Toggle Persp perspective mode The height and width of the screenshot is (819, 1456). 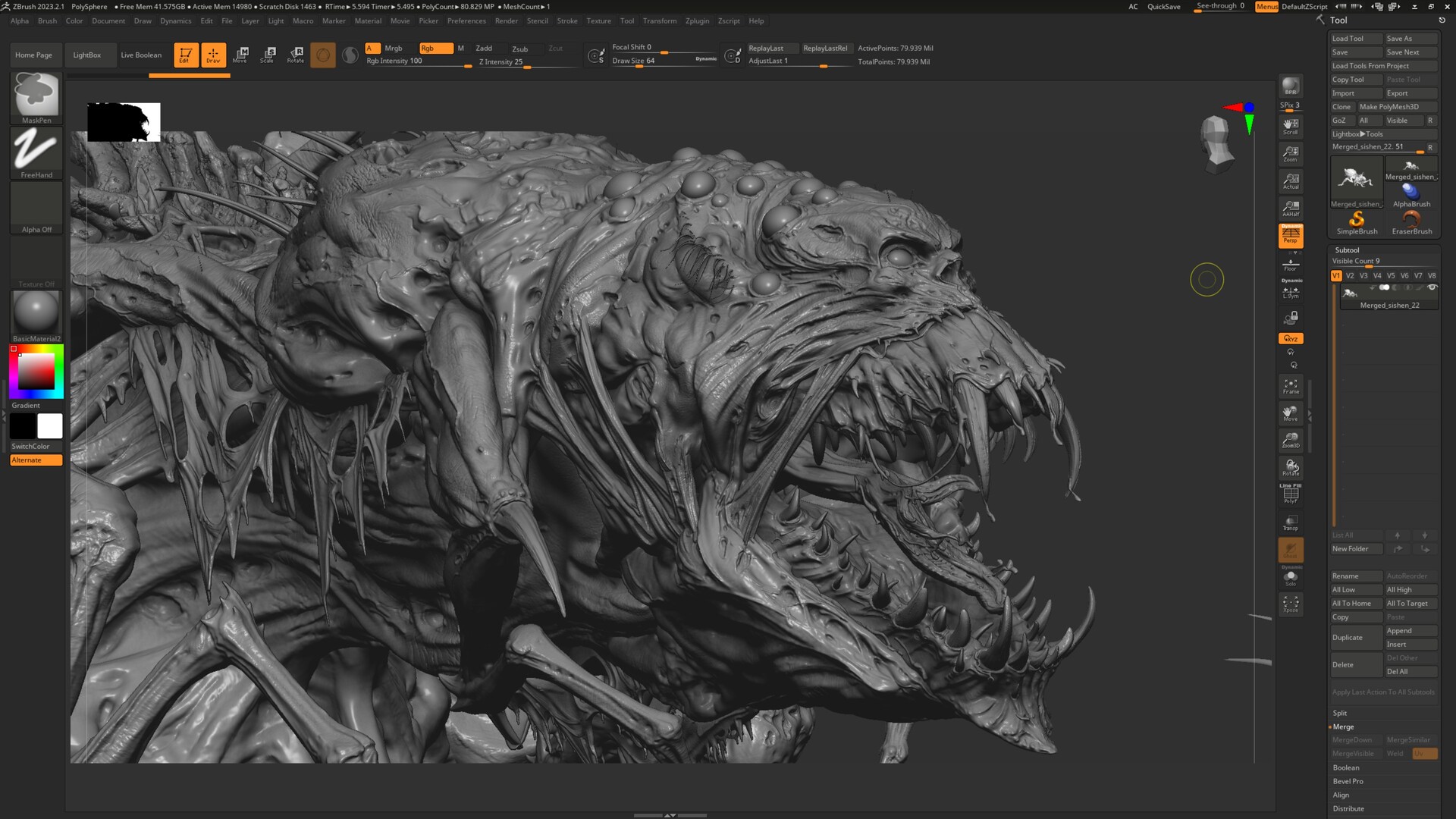point(1290,235)
